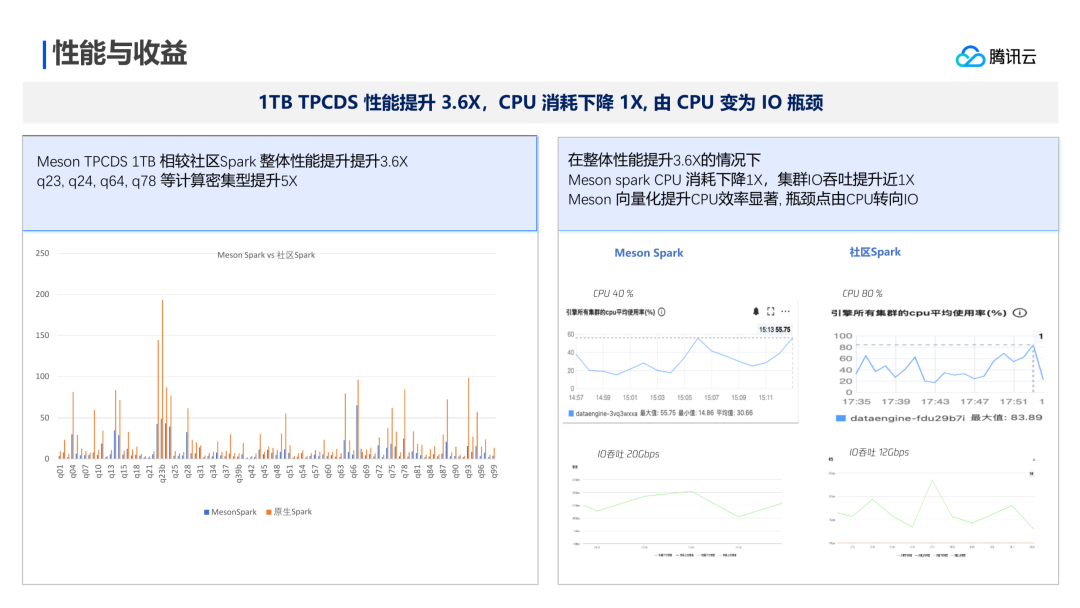Click the dataengine-fdu29b7i legend swatch
The image size is (1080, 608).
click(x=840, y=418)
